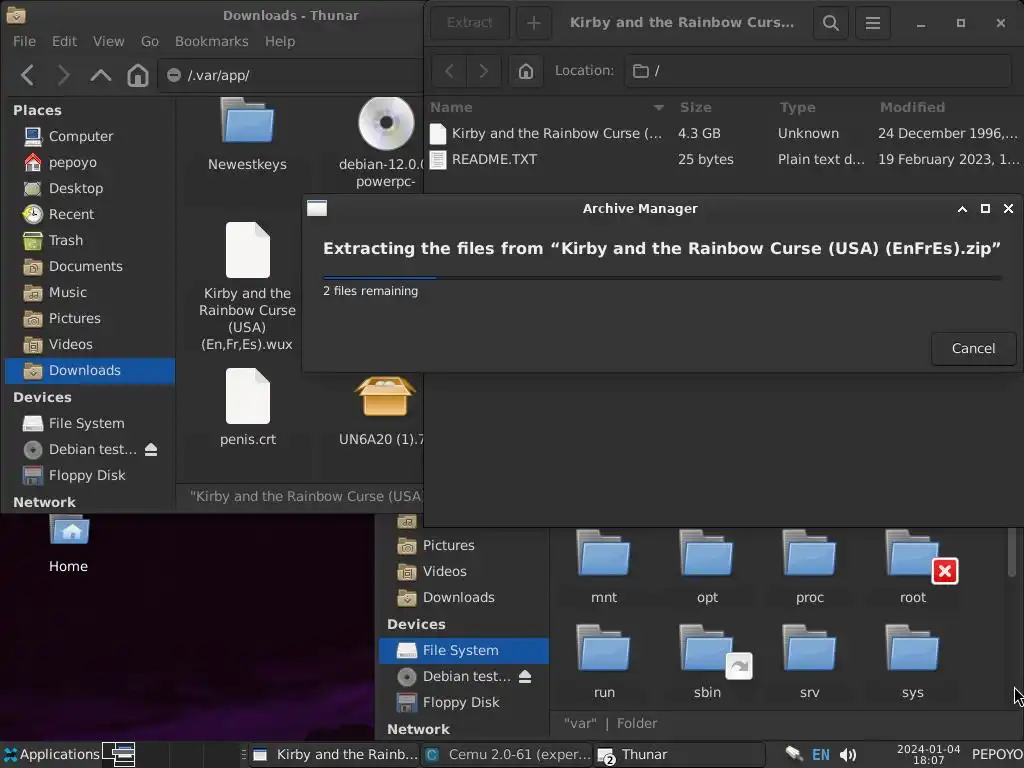The height and width of the screenshot is (768, 1024).
Task: Select README.TXT row in archive list
Action: tap(724, 159)
